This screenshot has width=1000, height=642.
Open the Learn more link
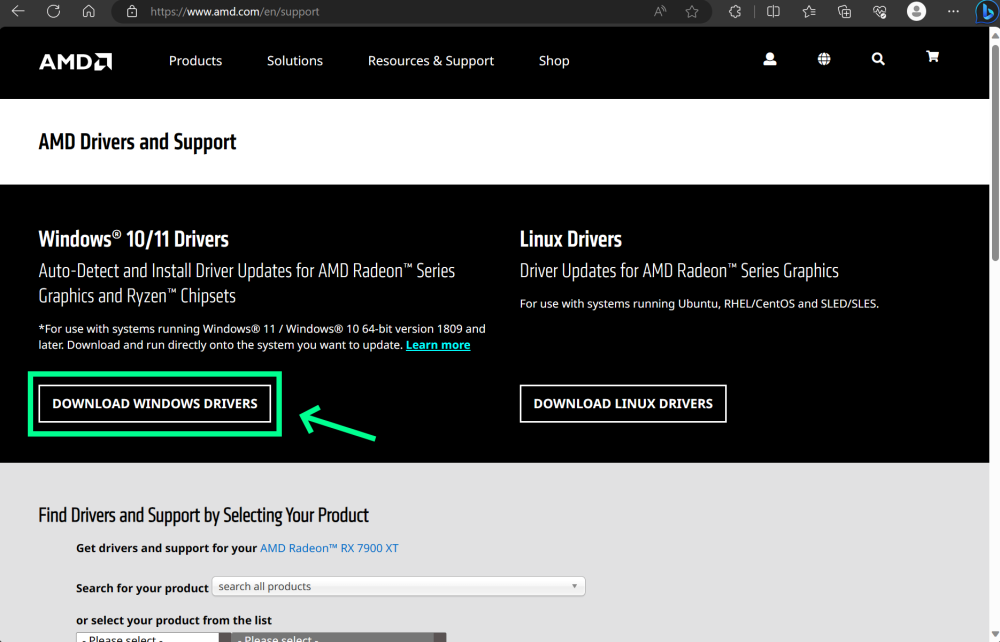438,345
